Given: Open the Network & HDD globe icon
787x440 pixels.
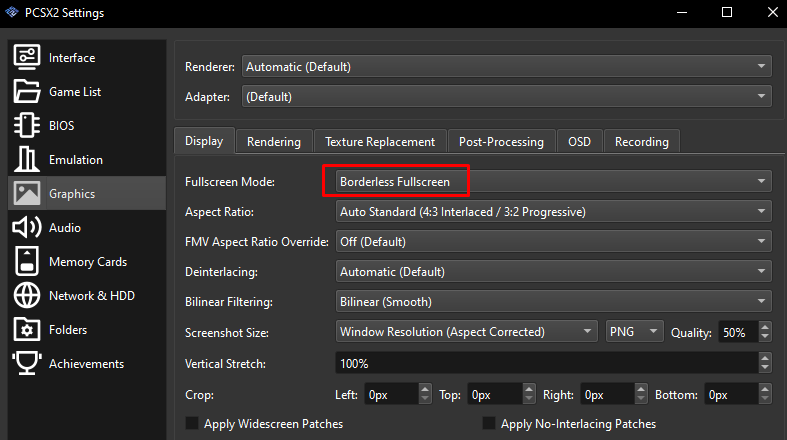Looking at the screenshot, I should pyautogui.click(x=26, y=296).
